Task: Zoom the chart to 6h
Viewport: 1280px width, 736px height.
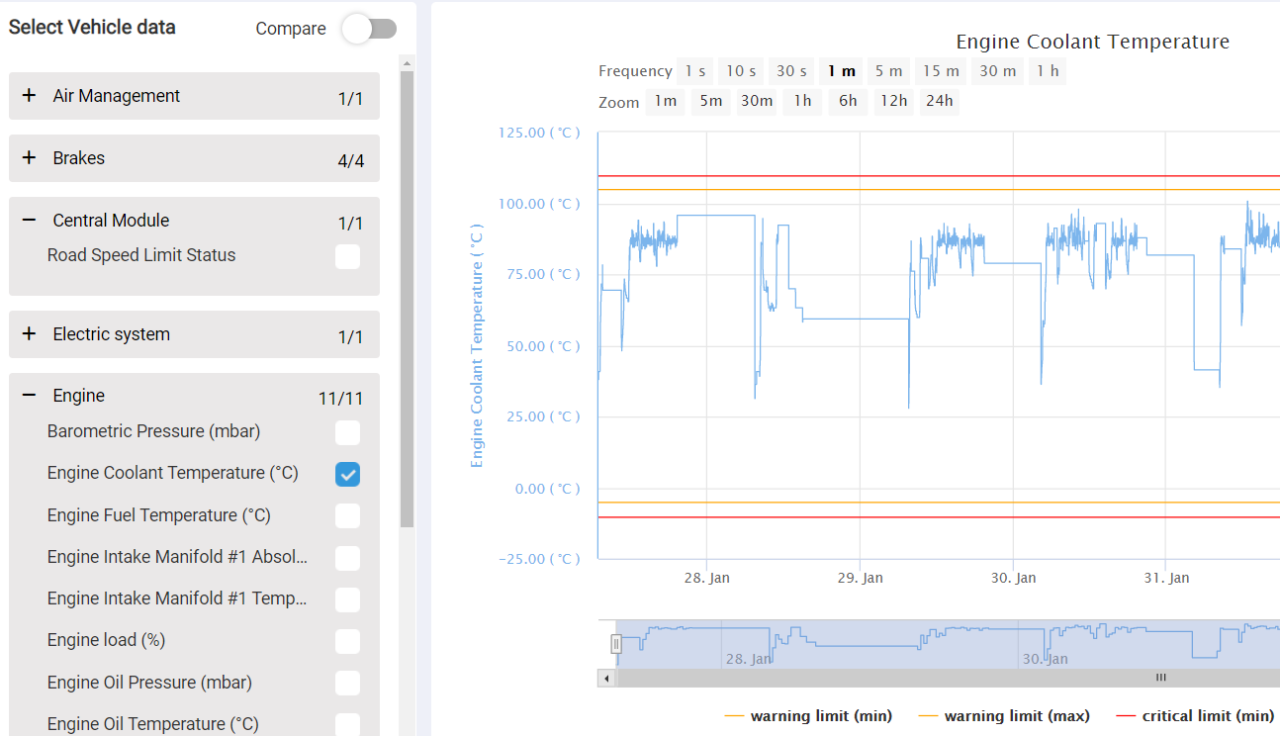Action: pyautogui.click(x=847, y=101)
